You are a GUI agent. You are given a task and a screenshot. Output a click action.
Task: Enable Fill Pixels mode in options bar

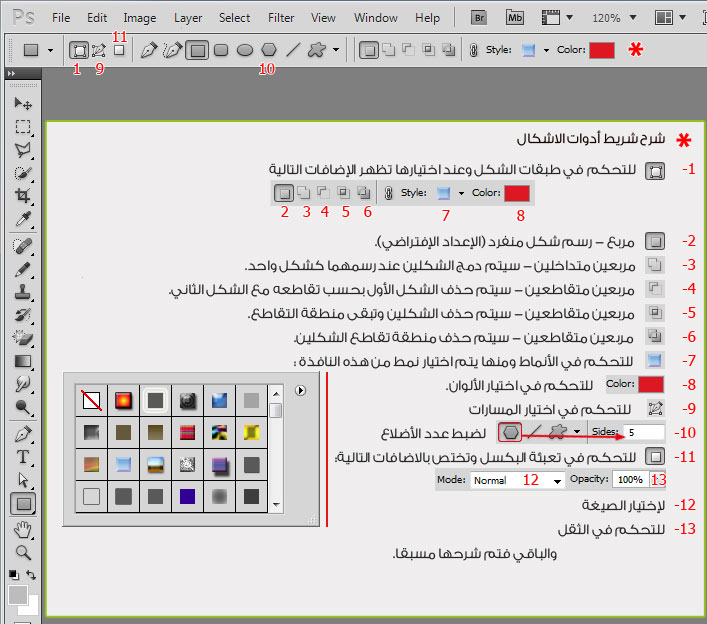tap(119, 50)
